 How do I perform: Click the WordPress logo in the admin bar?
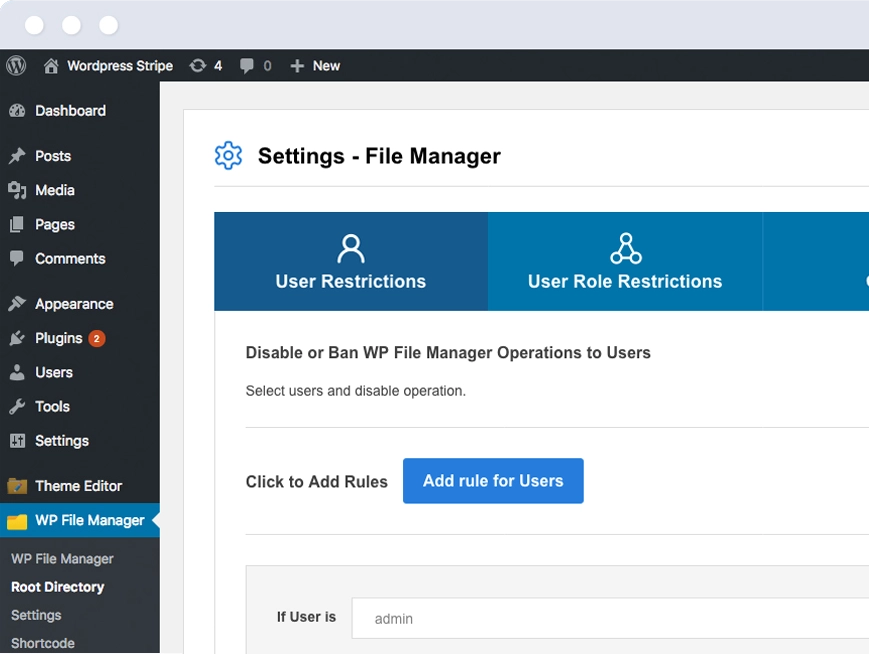pyautogui.click(x=16, y=65)
